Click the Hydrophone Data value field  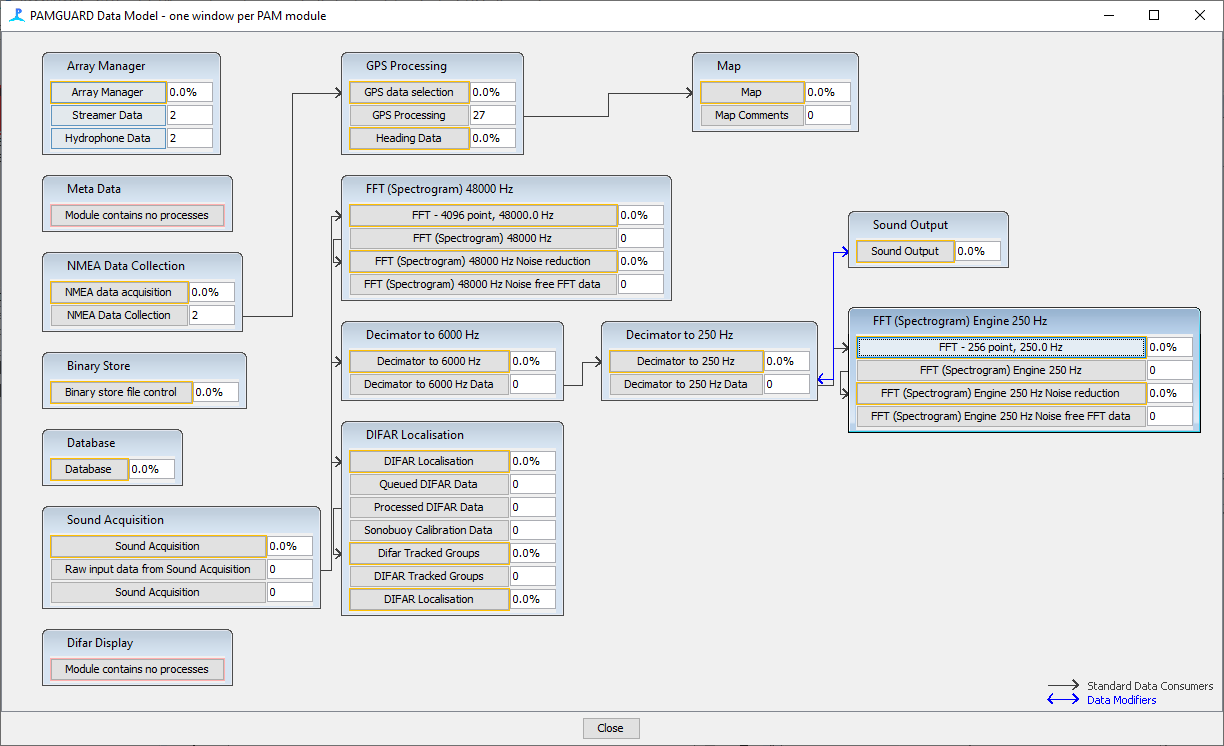tap(190, 138)
